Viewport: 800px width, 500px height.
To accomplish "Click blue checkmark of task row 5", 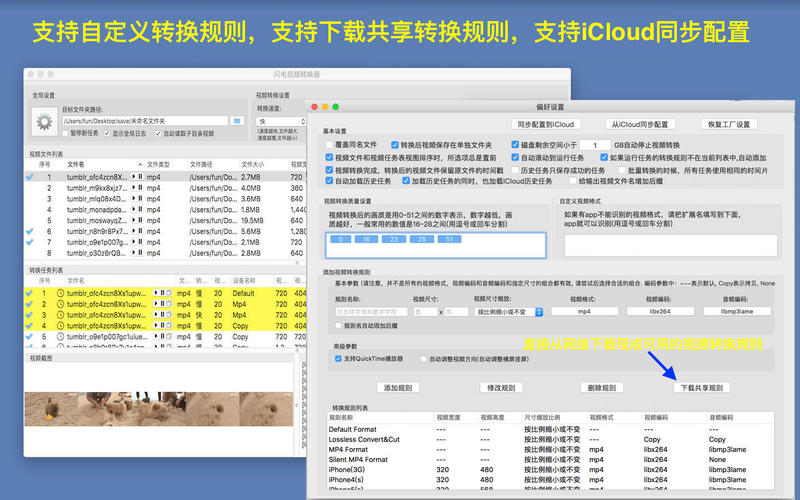I will point(30,337).
